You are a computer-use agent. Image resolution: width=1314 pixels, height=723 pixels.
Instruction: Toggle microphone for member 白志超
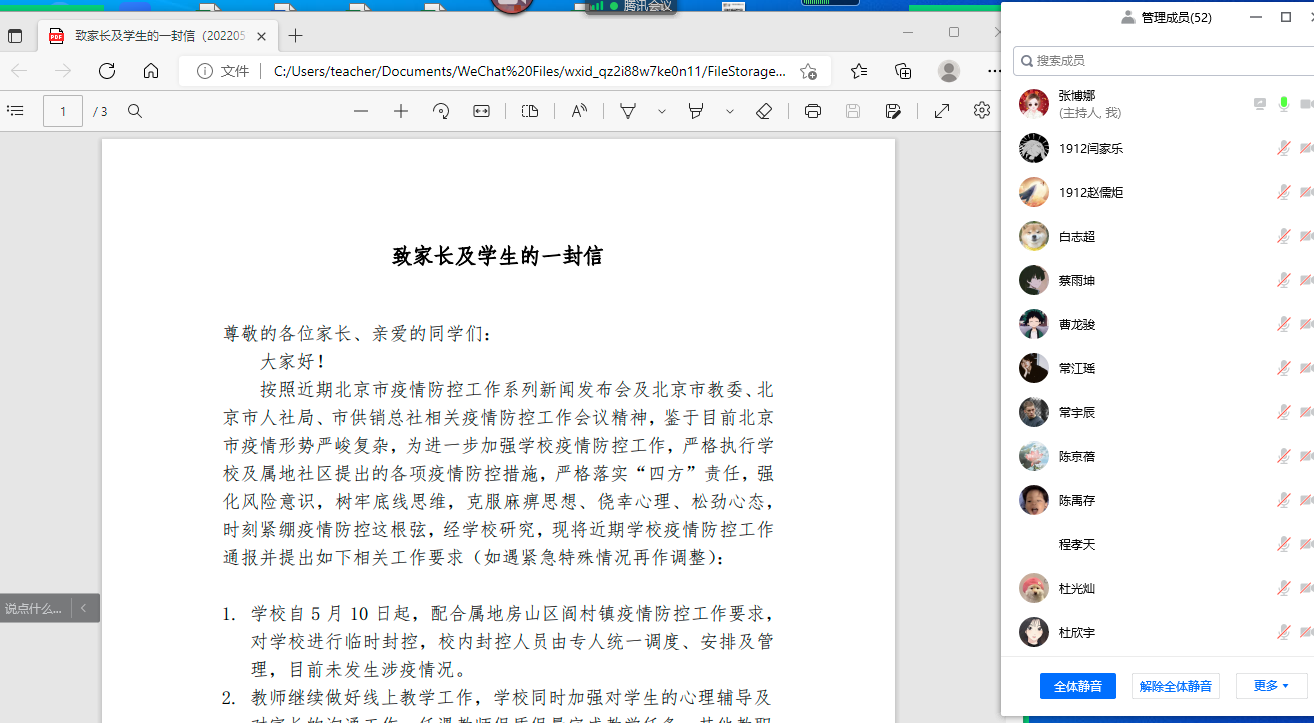[1284, 237]
